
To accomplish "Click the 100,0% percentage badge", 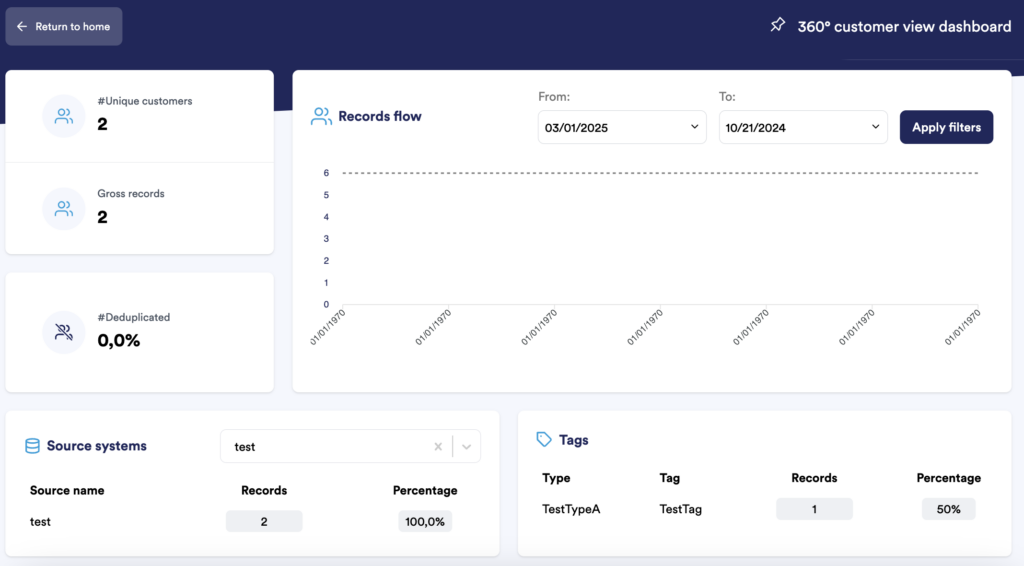I will tap(425, 522).
